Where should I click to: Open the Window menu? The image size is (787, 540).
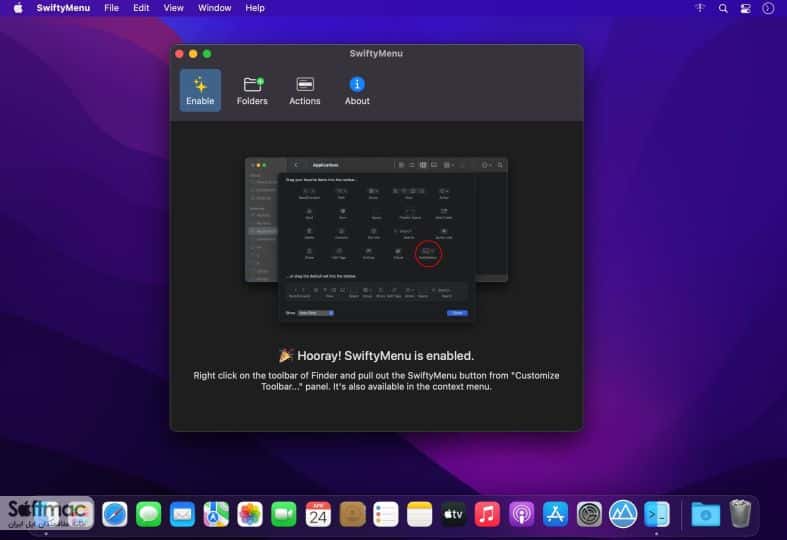point(214,8)
